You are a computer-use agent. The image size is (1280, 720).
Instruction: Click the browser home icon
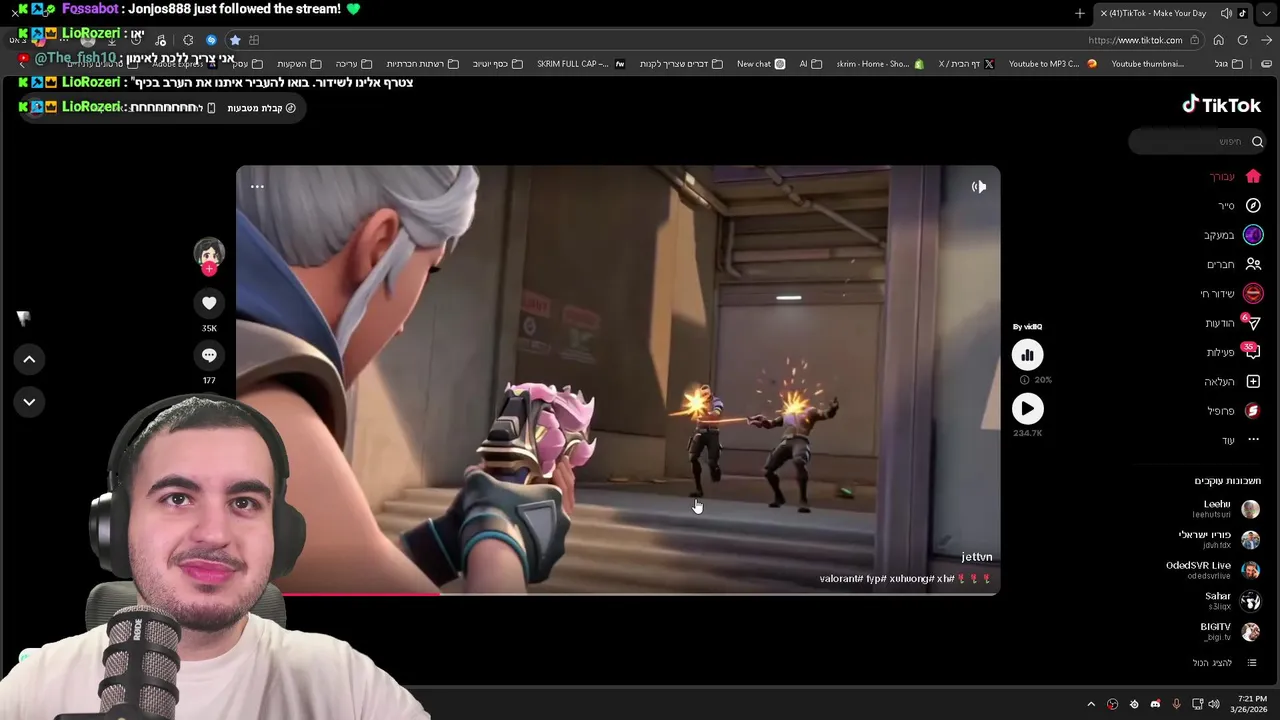click(1218, 40)
